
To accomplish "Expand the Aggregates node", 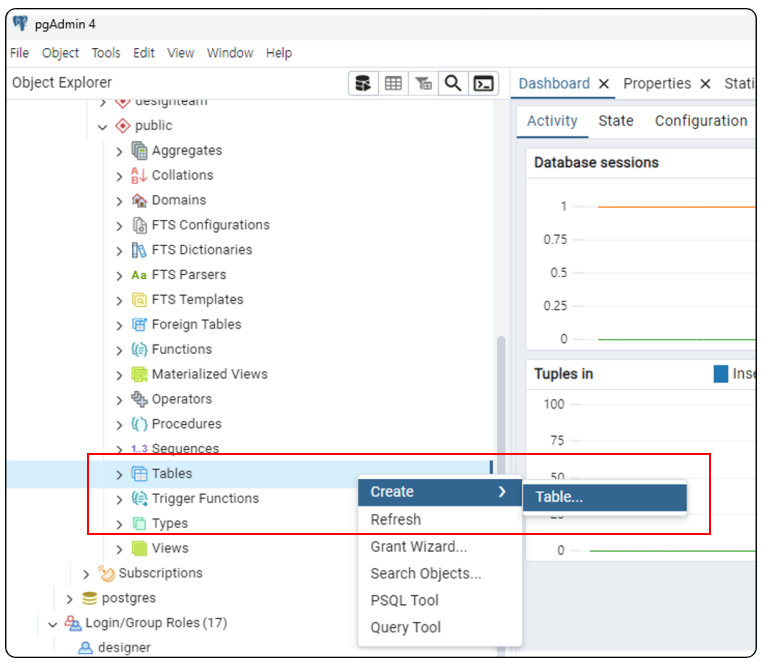I will coord(119,152).
